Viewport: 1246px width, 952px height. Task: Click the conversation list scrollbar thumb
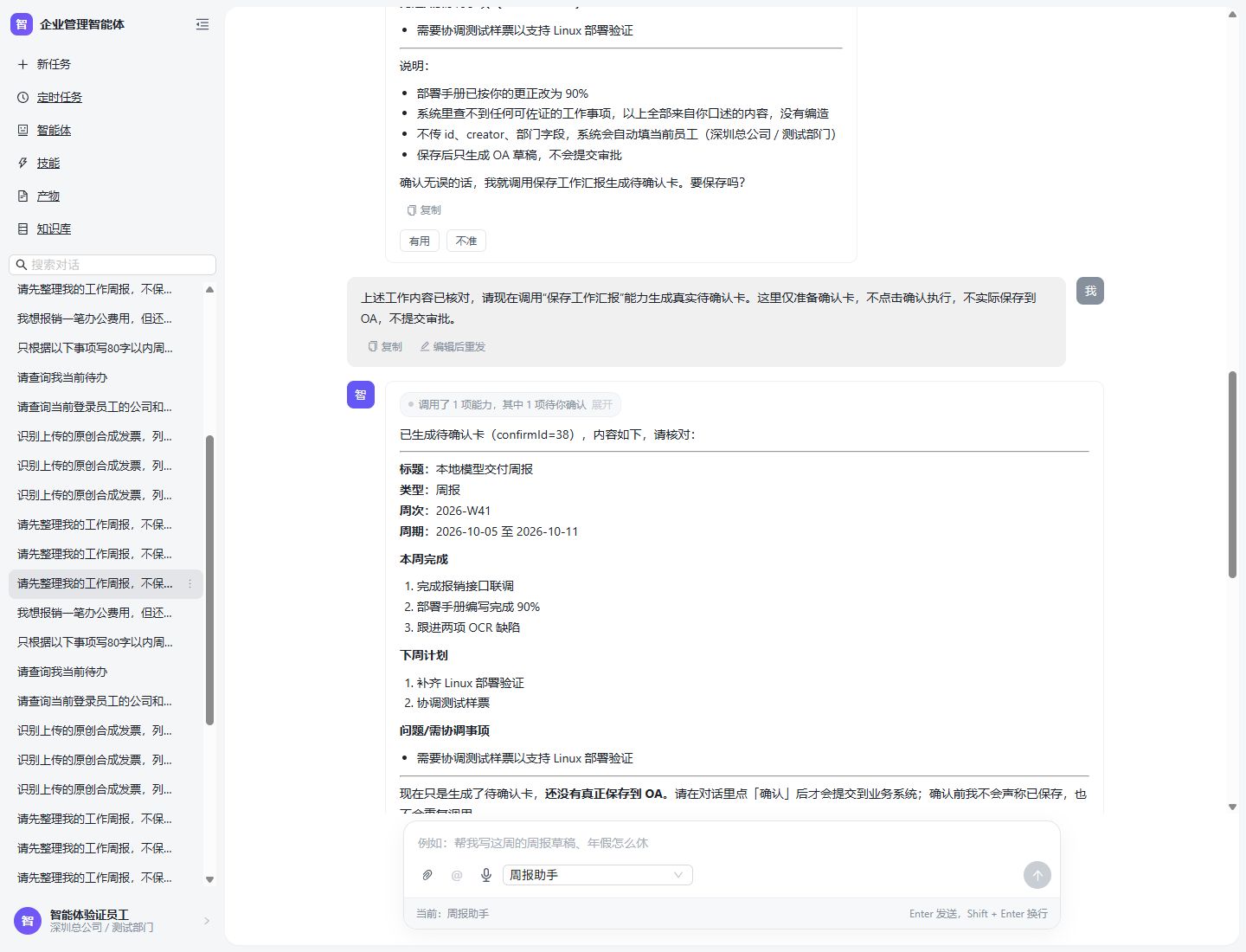(x=209, y=580)
